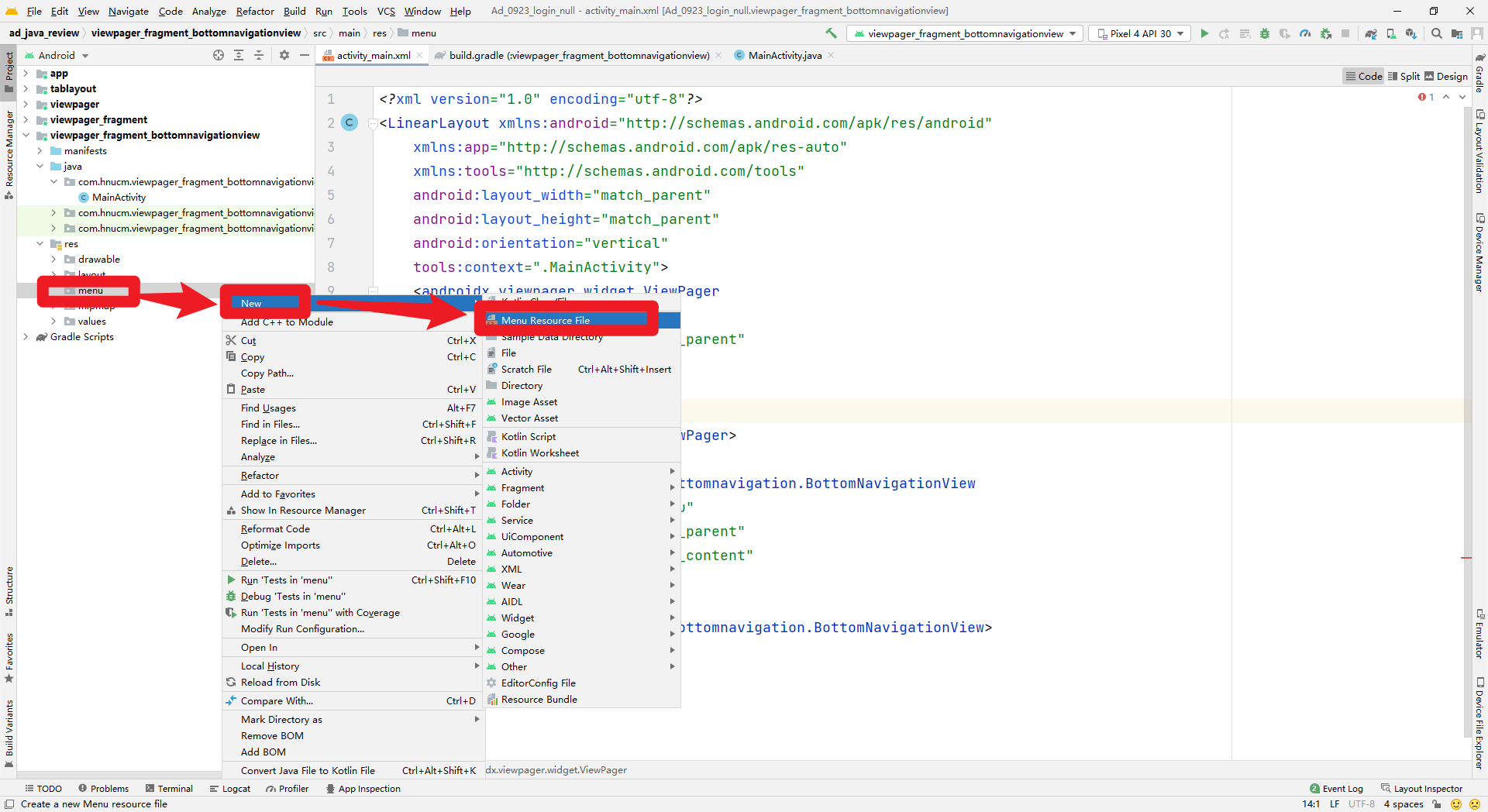Toggle the Build Variants side tab
The height and width of the screenshot is (812, 1488).
tap(9, 732)
